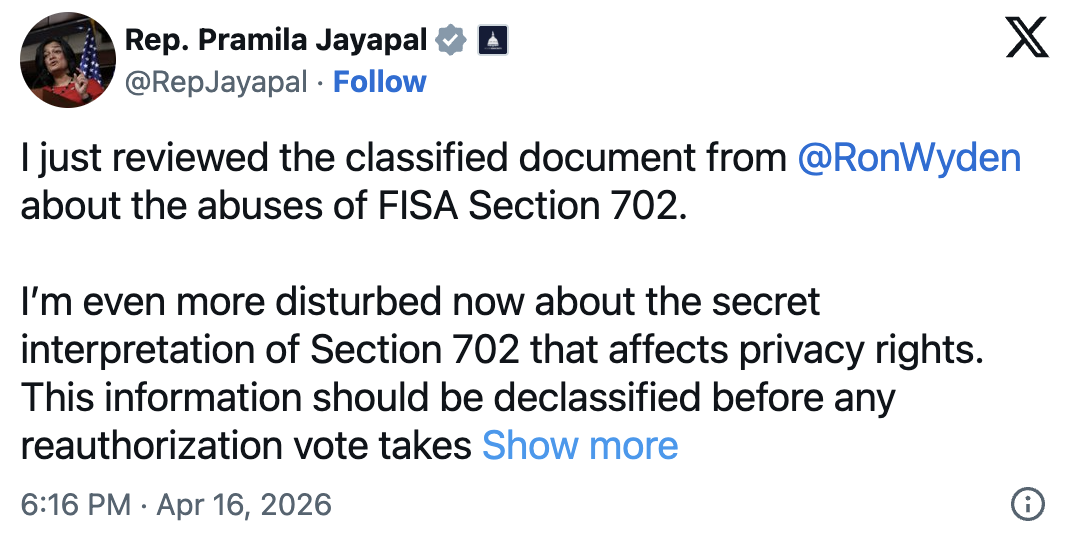Click the 6:16 PM time text
Image resolution: width=1074 pixels, height=542 pixels.
(x=75, y=505)
